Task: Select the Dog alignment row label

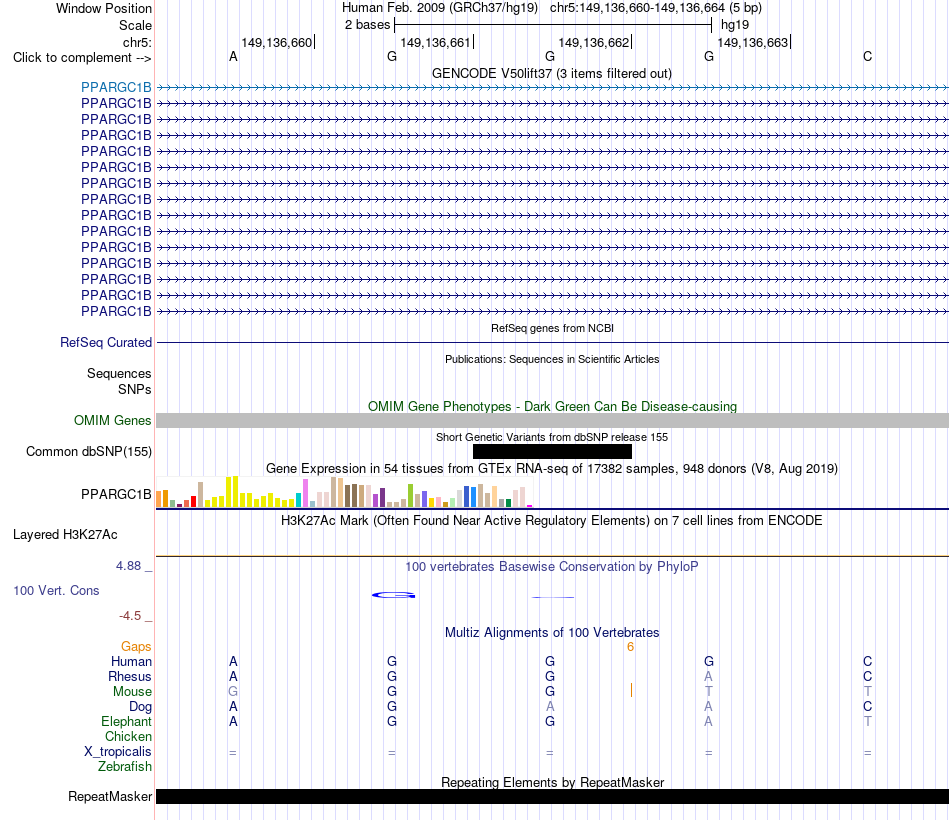Action: click(x=140, y=707)
